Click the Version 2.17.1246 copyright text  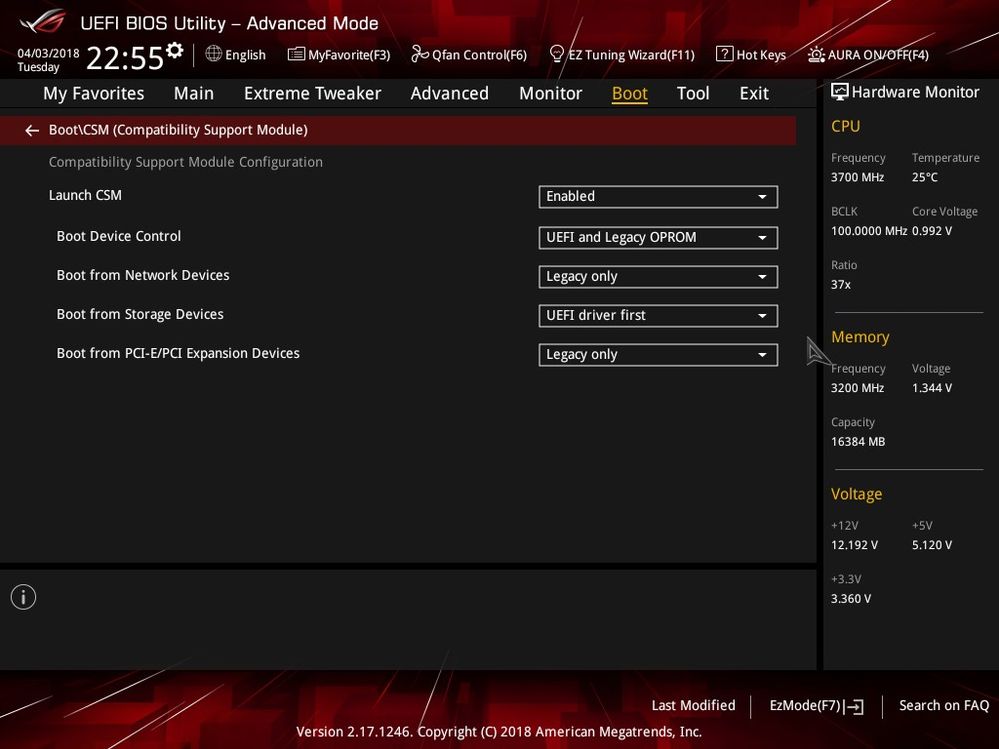(499, 732)
